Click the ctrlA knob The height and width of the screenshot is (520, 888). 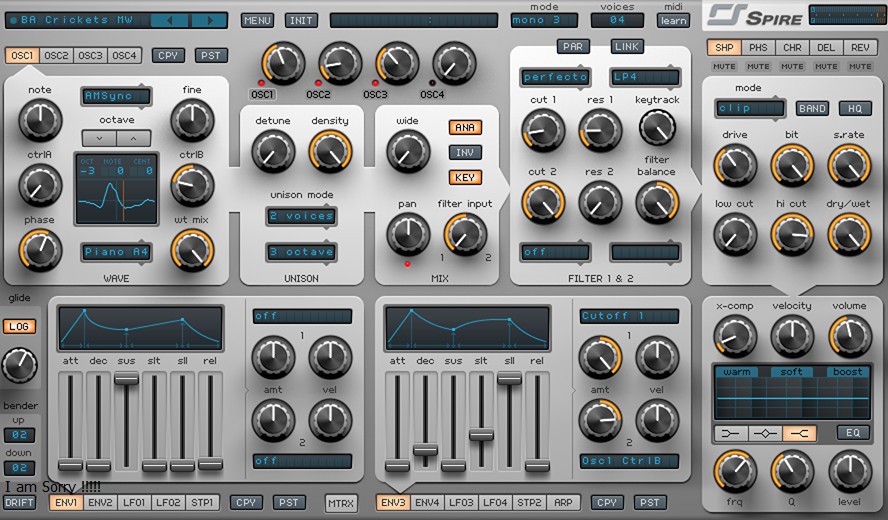[x=40, y=185]
